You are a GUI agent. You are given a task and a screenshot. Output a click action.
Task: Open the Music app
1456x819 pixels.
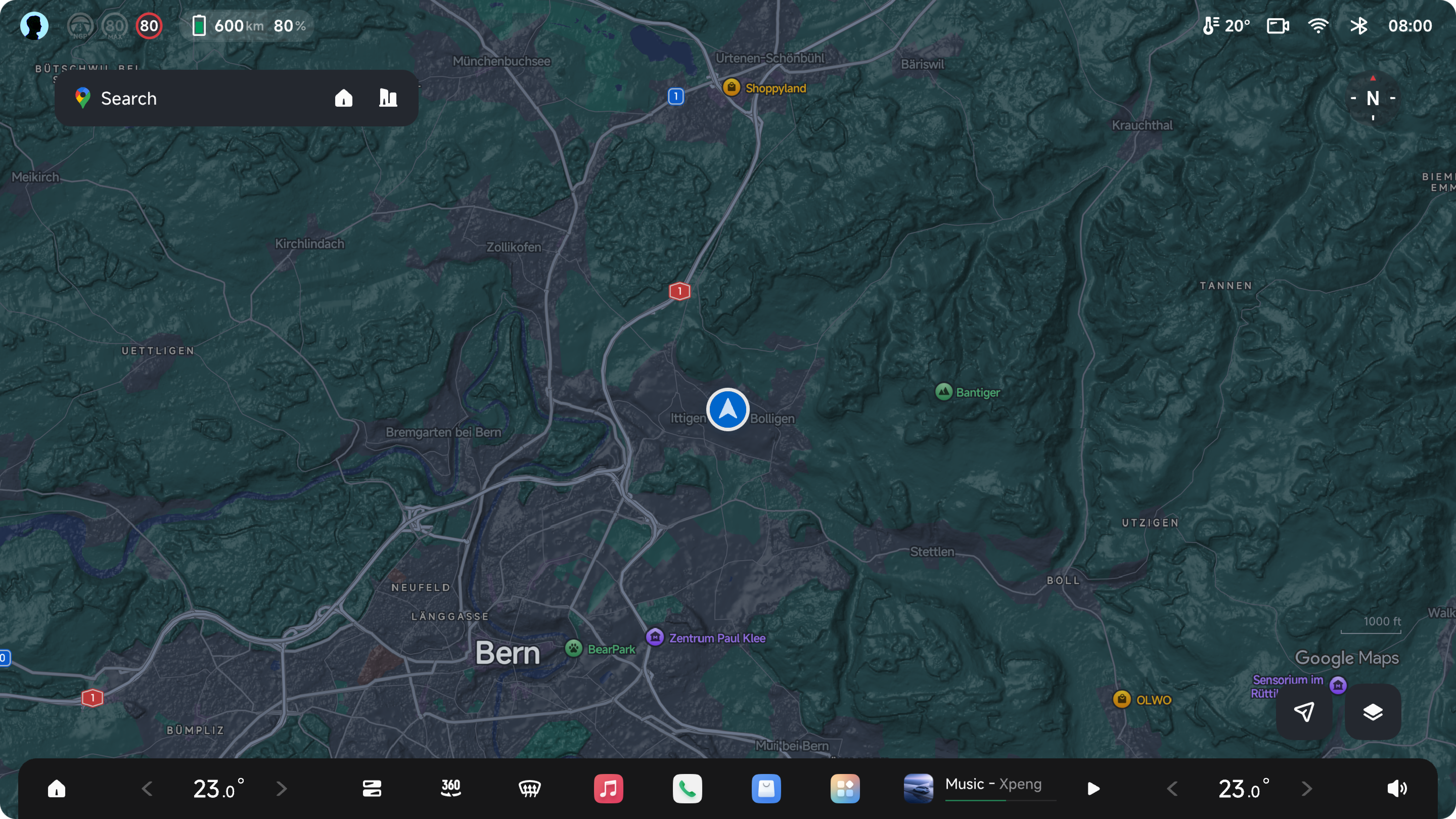point(608,788)
